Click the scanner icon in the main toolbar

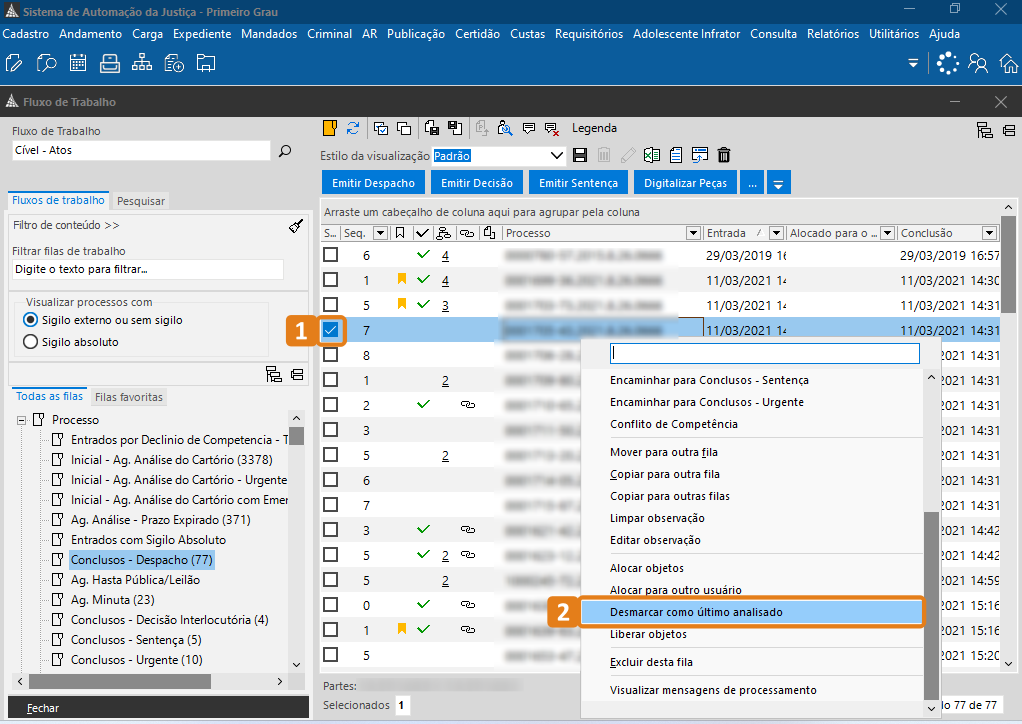110,63
